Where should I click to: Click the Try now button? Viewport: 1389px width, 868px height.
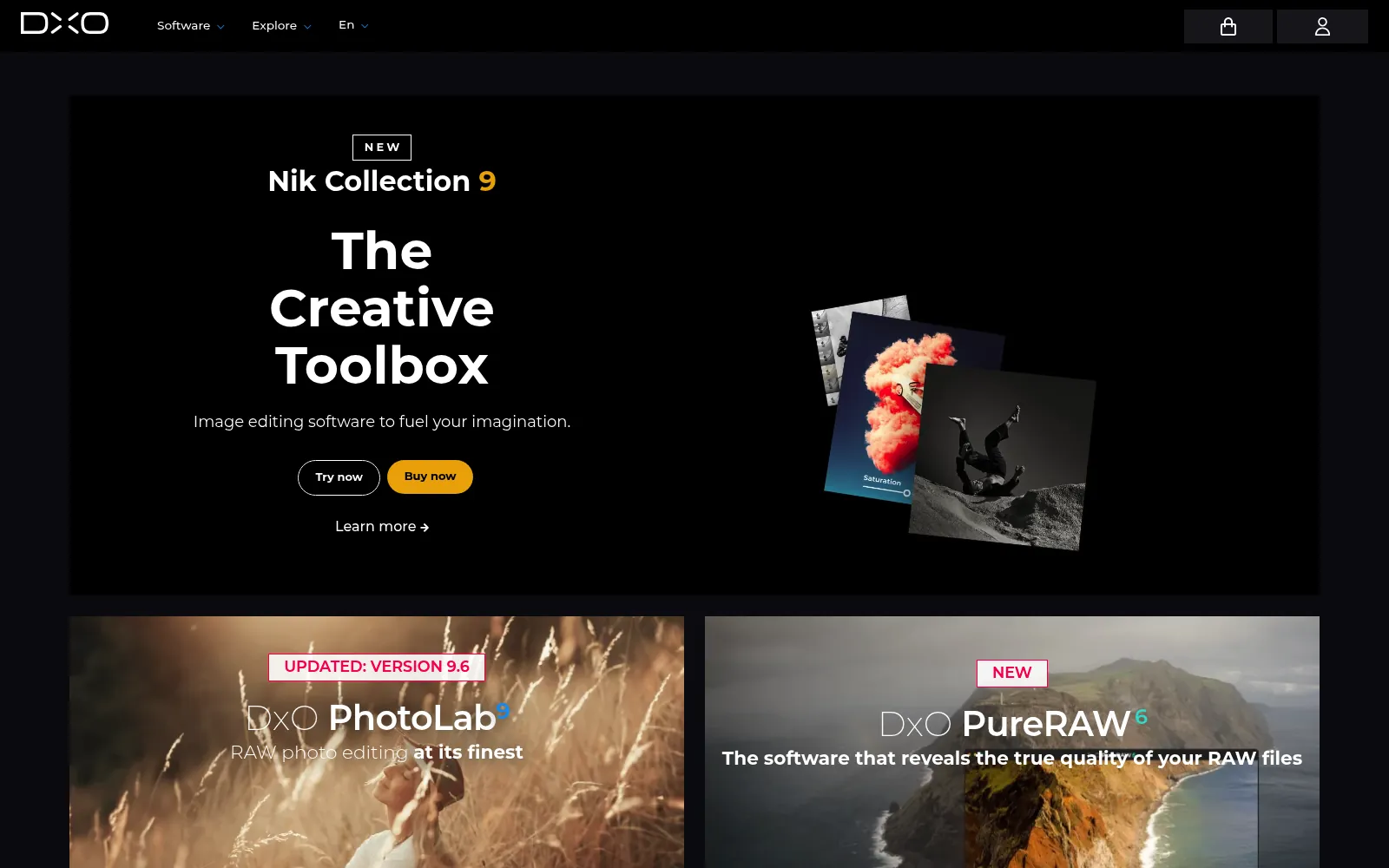click(339, 477)
